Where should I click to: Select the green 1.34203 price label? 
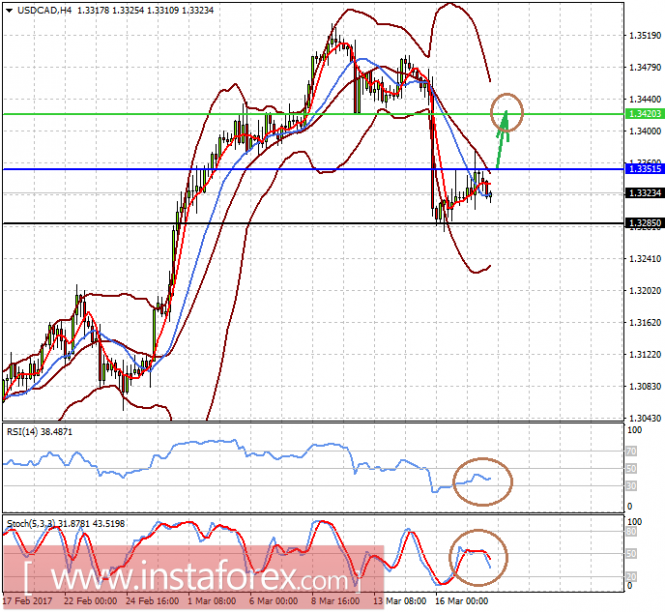click(x=645, y=114)
